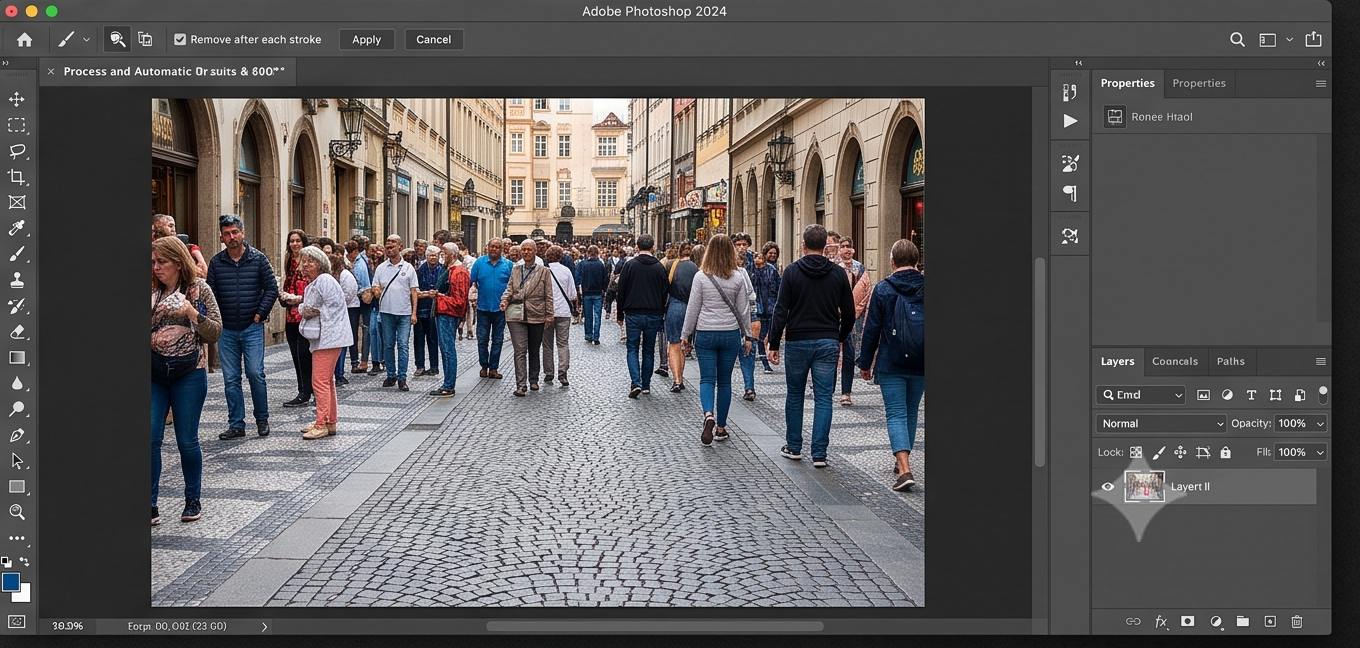The width and height of the screenshot is (1360, 648).
Task: Open the Edit Toolbar three-dots menu
Action: pyautogui.click(x=17, y=538)
